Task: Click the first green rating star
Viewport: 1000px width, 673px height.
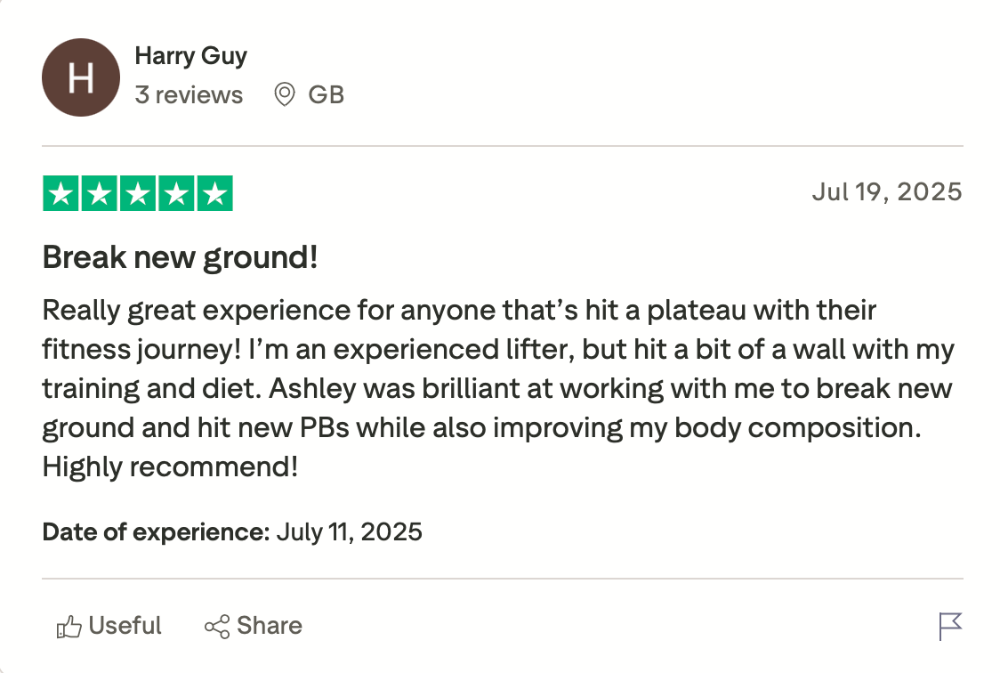Action: pos(62,194)
